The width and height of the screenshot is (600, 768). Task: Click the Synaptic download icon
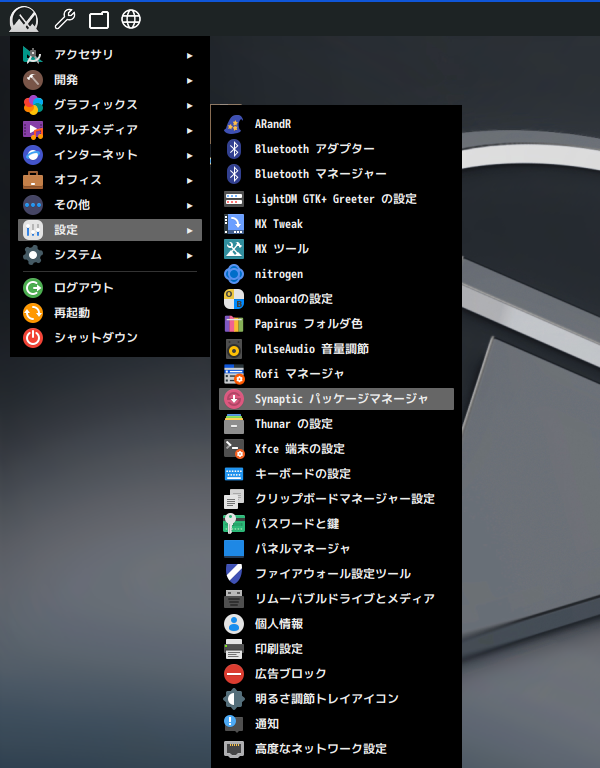pyautogui.click(x=234, y=399)
